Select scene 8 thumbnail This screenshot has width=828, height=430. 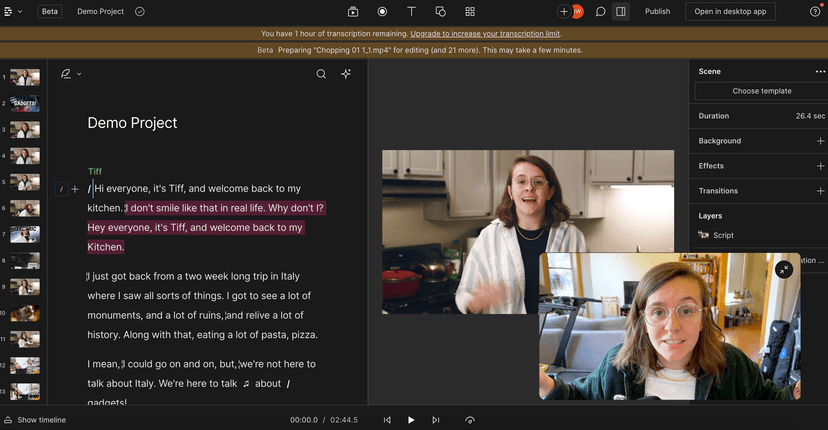[25, 260]
